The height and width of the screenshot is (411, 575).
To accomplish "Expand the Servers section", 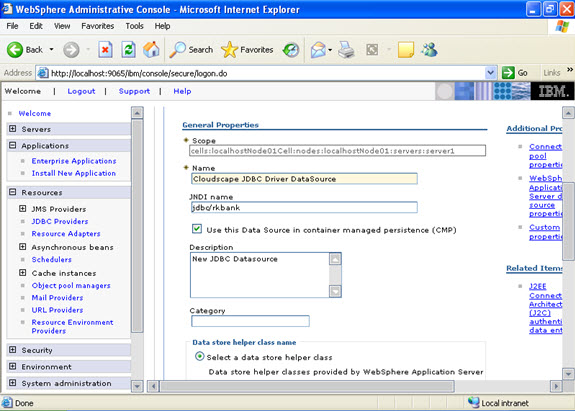I will click(x=13, y=129).
